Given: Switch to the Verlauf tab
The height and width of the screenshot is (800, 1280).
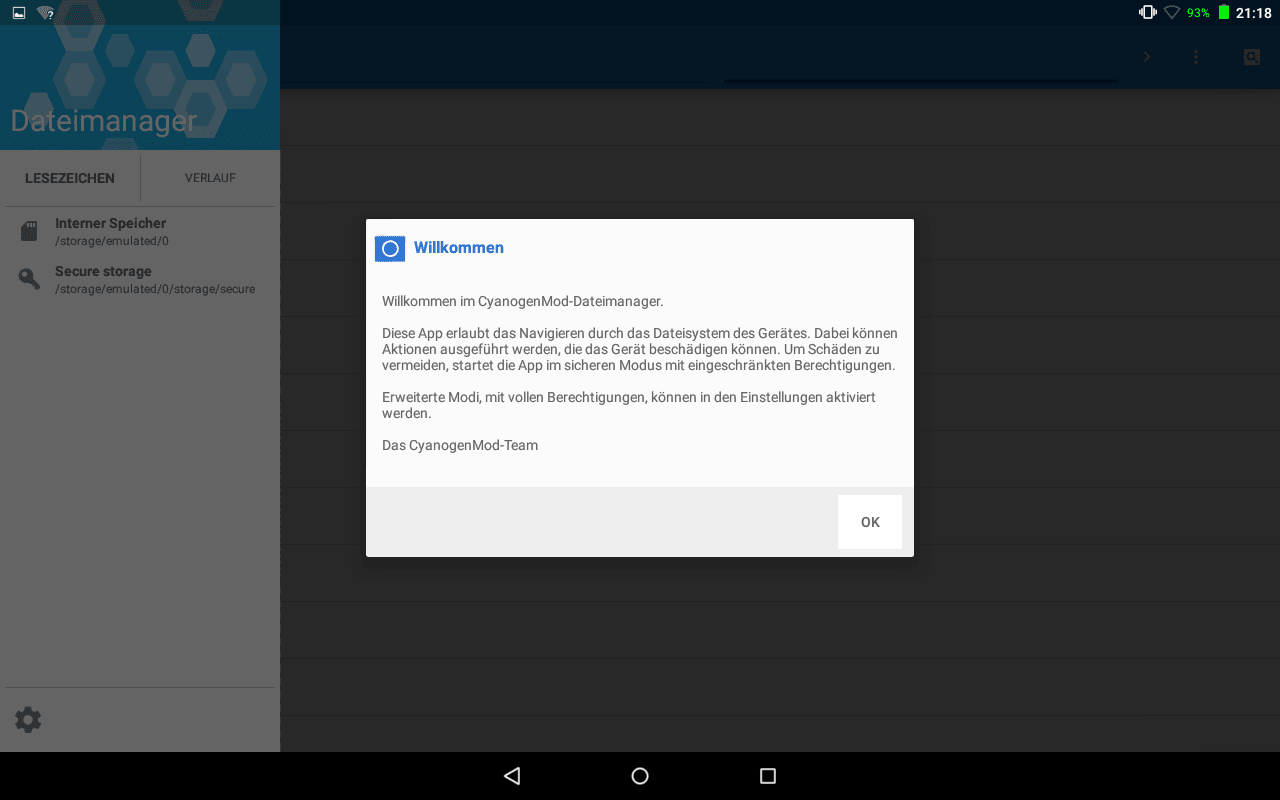Looking at the screenshot, I should coord(210,178).
